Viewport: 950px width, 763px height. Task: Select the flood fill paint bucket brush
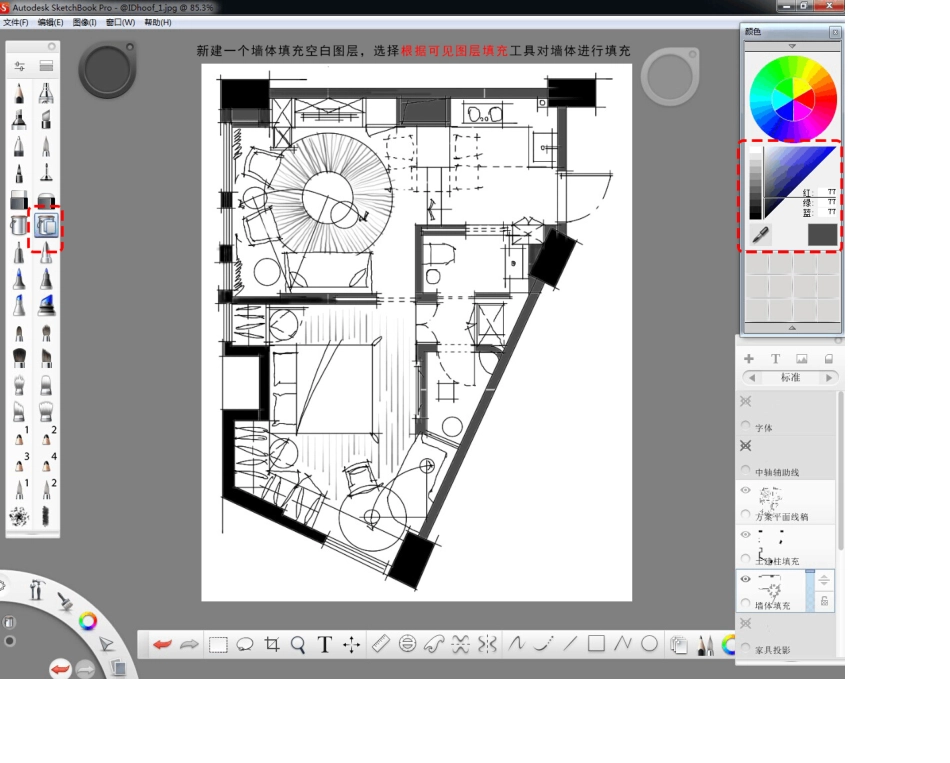(19, 225)
